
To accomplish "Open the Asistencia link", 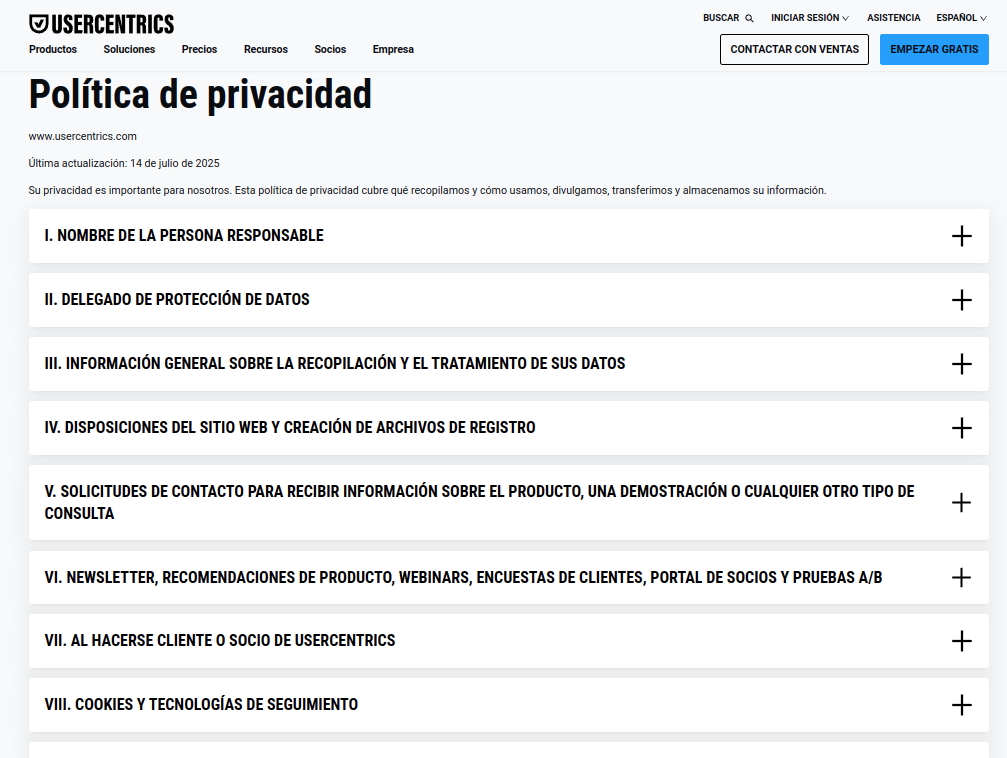I will [893, 18].
